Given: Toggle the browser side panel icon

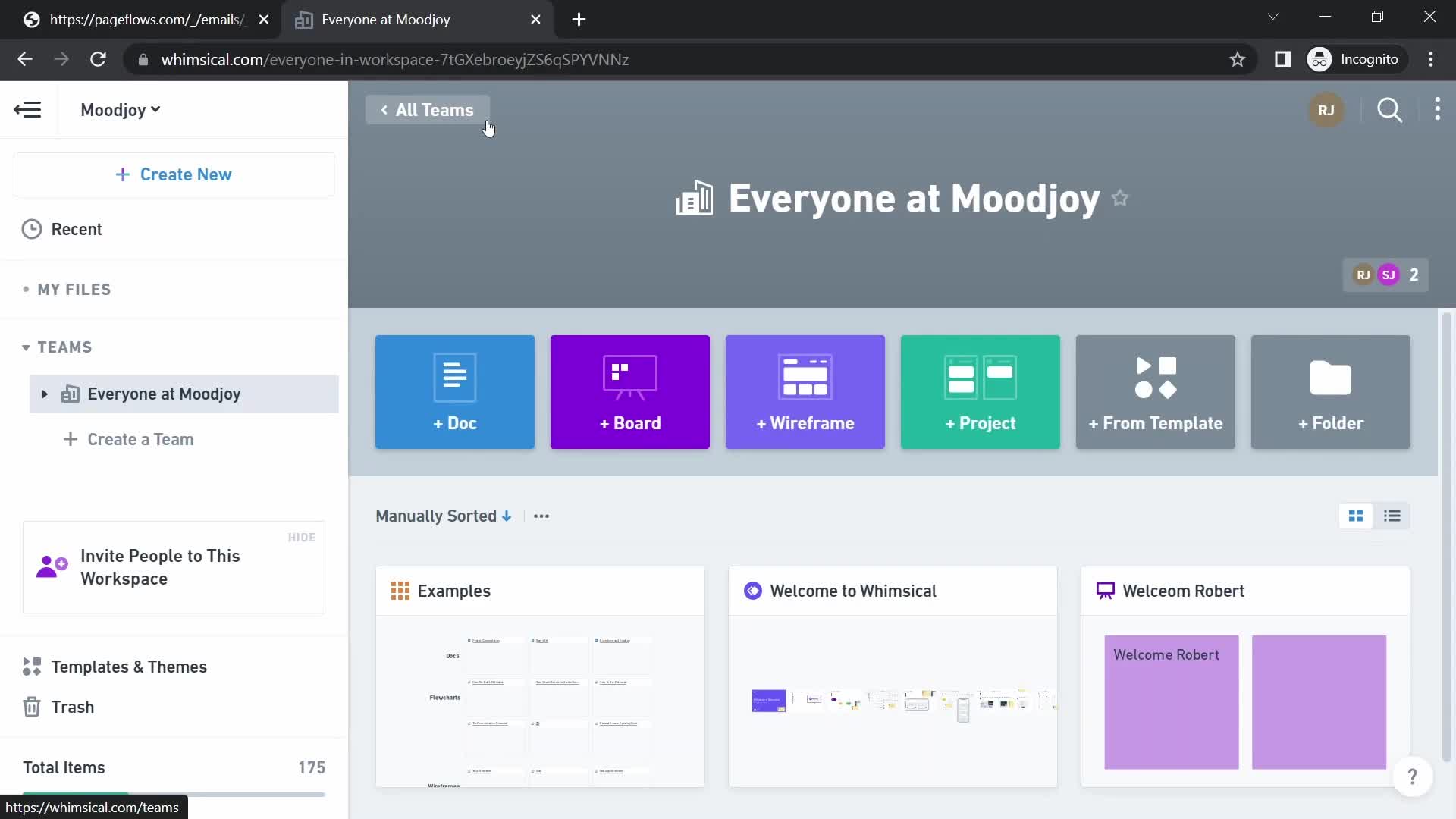Looking at the screenshot, I should [1283, 59].
